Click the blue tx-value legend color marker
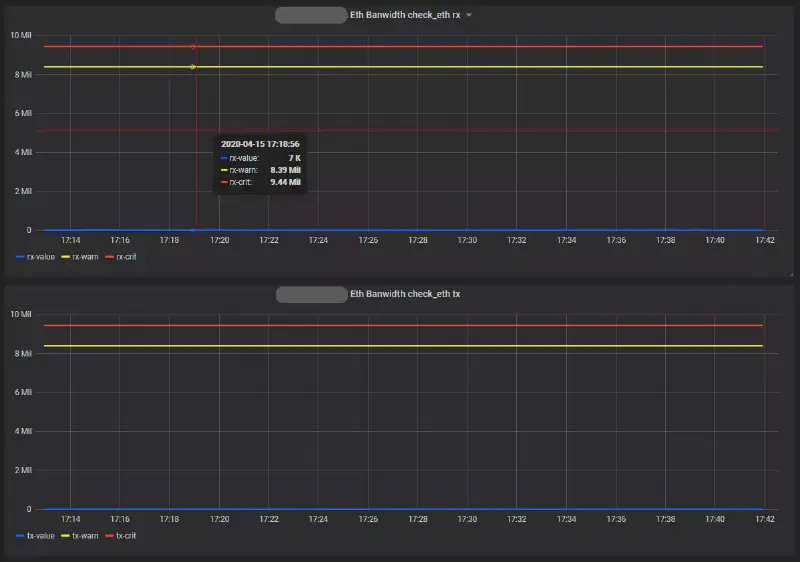 tap(20, 536)
